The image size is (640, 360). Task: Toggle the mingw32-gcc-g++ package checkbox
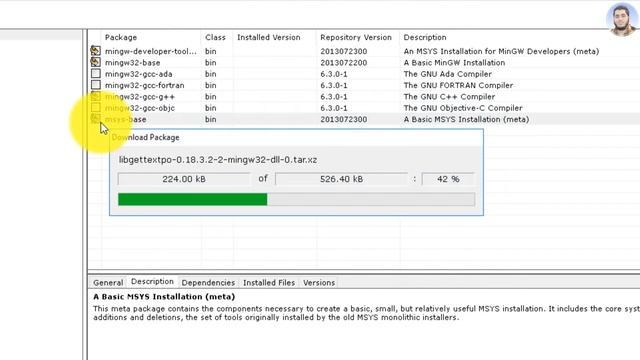96,96
